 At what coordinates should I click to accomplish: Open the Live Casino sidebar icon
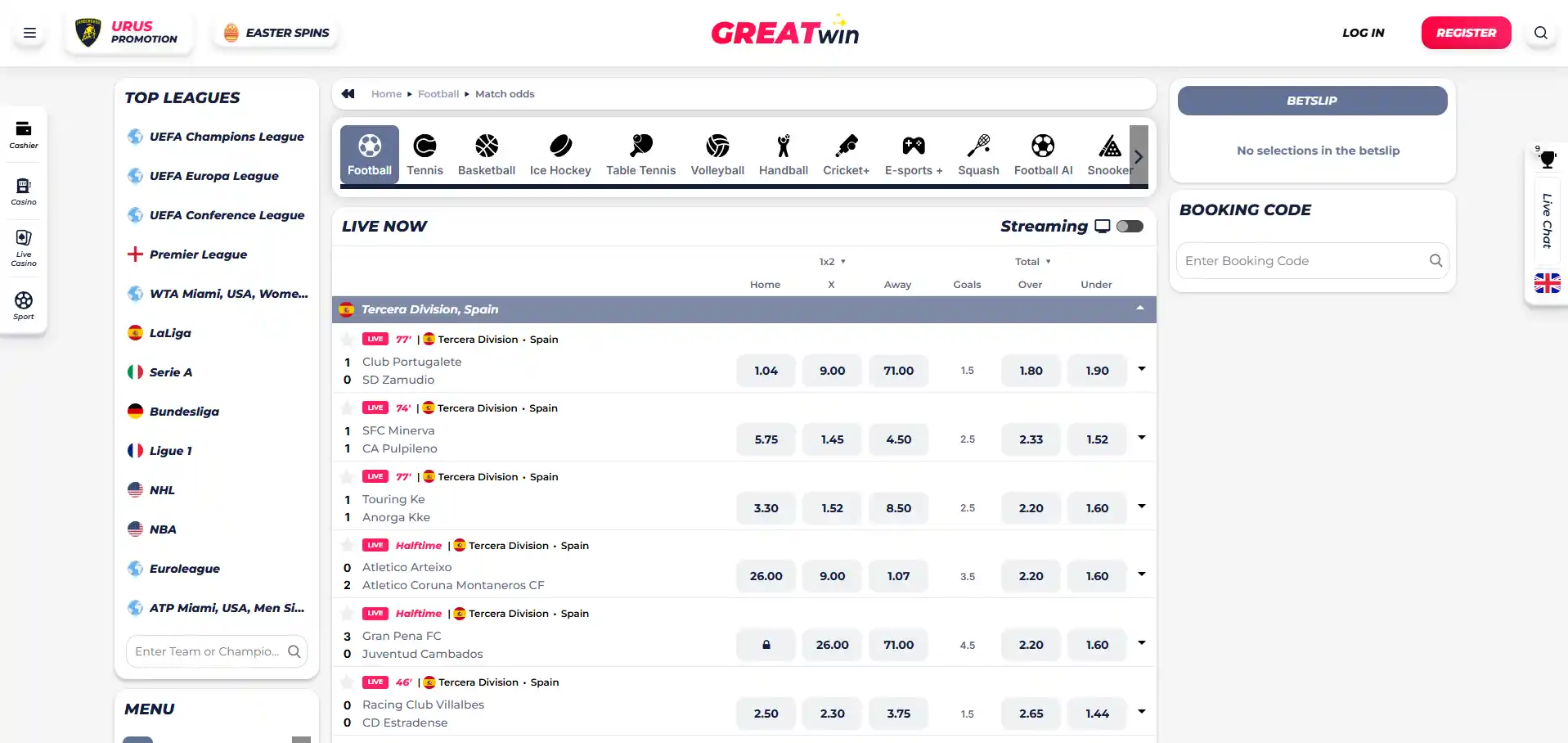pyautogui.click(x=24, y=248)
